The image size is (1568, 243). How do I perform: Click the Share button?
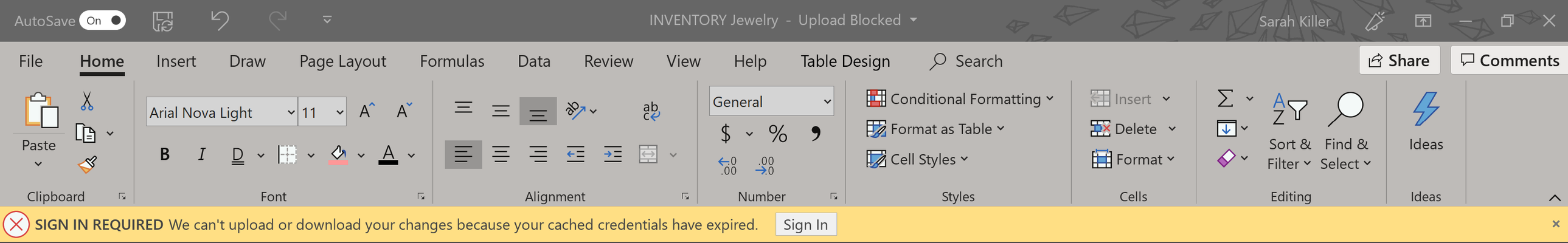(1399, 61)
